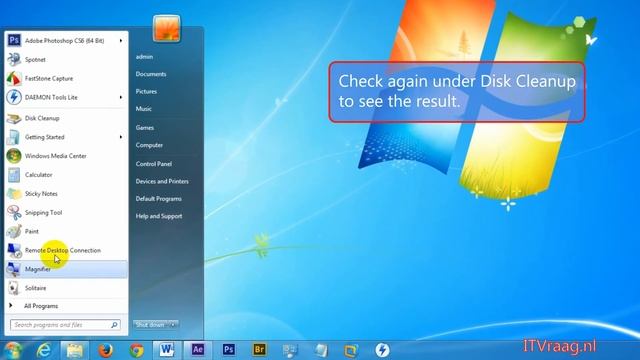Open Music library link
This screenshot has width=640, height=360.
point(144,109)
